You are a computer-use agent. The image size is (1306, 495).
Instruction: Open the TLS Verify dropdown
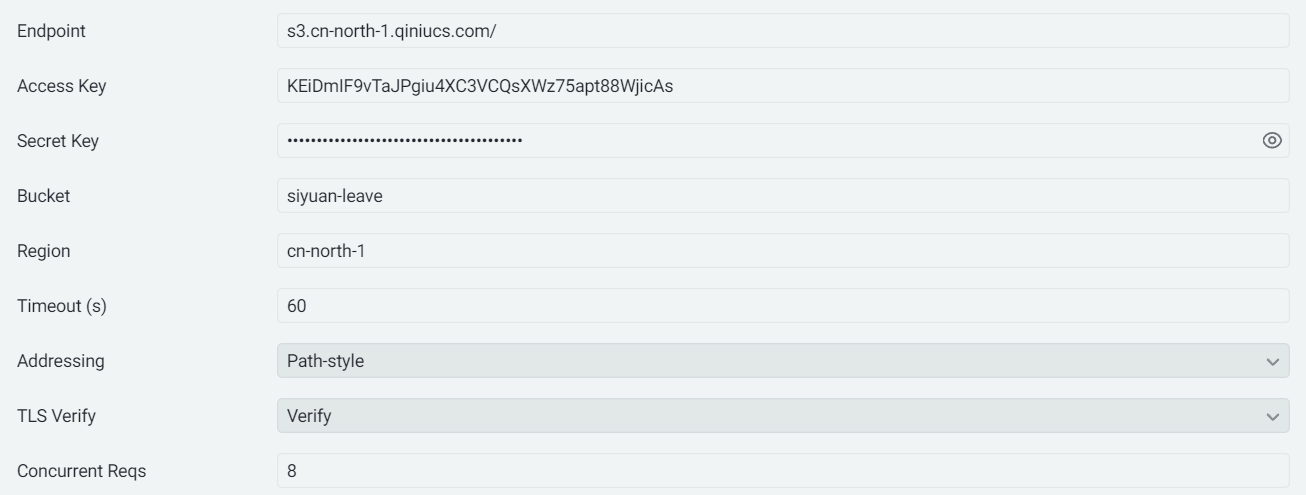click(770, 416)
